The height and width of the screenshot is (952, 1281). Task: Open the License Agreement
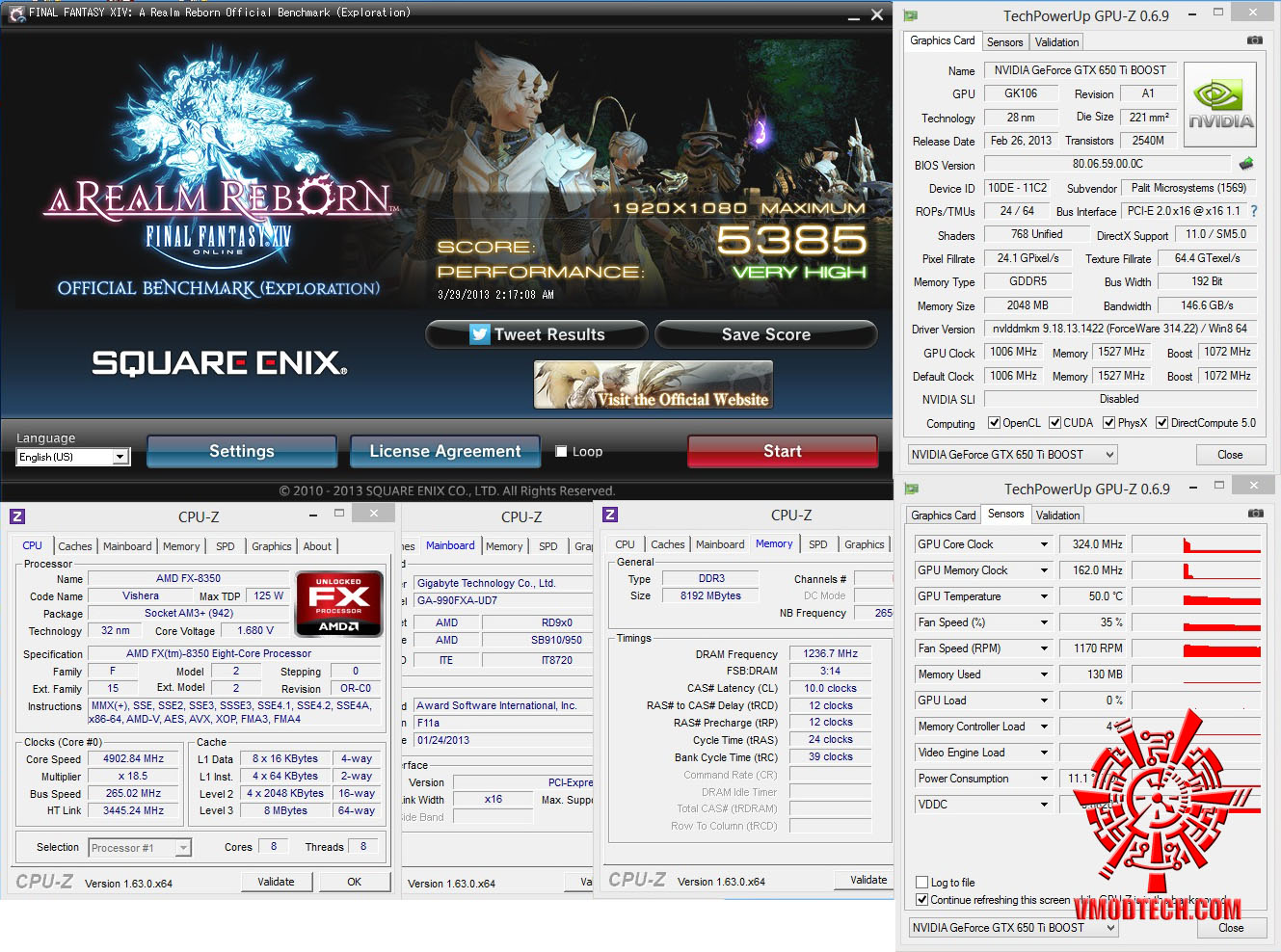click(x=445, y=451)
